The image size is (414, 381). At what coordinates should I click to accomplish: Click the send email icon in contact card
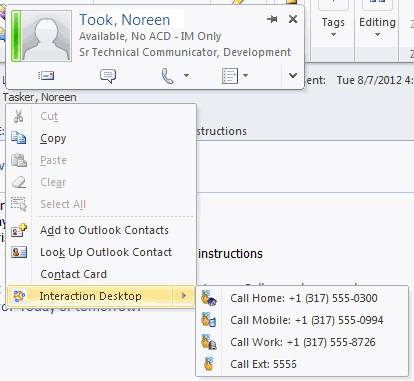pyautogui.click(x=46, y=76)
